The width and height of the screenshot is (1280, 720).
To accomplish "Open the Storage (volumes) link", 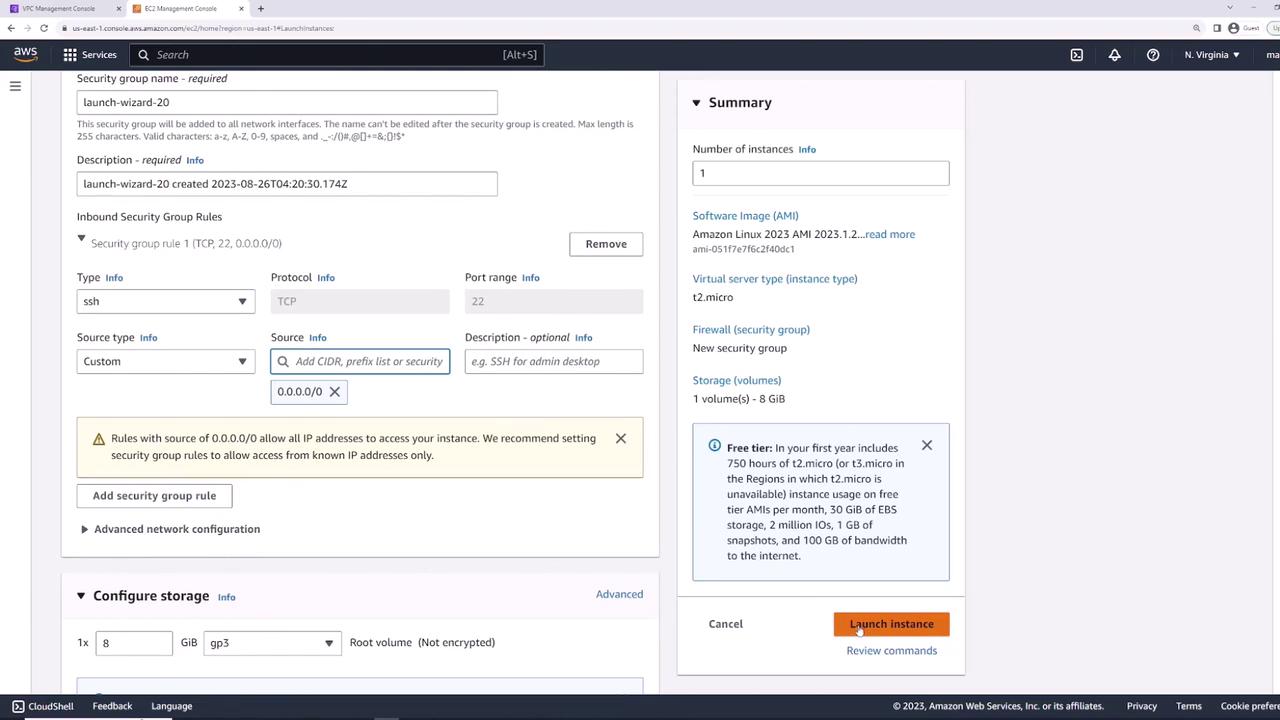I will (x=737, y=381).
